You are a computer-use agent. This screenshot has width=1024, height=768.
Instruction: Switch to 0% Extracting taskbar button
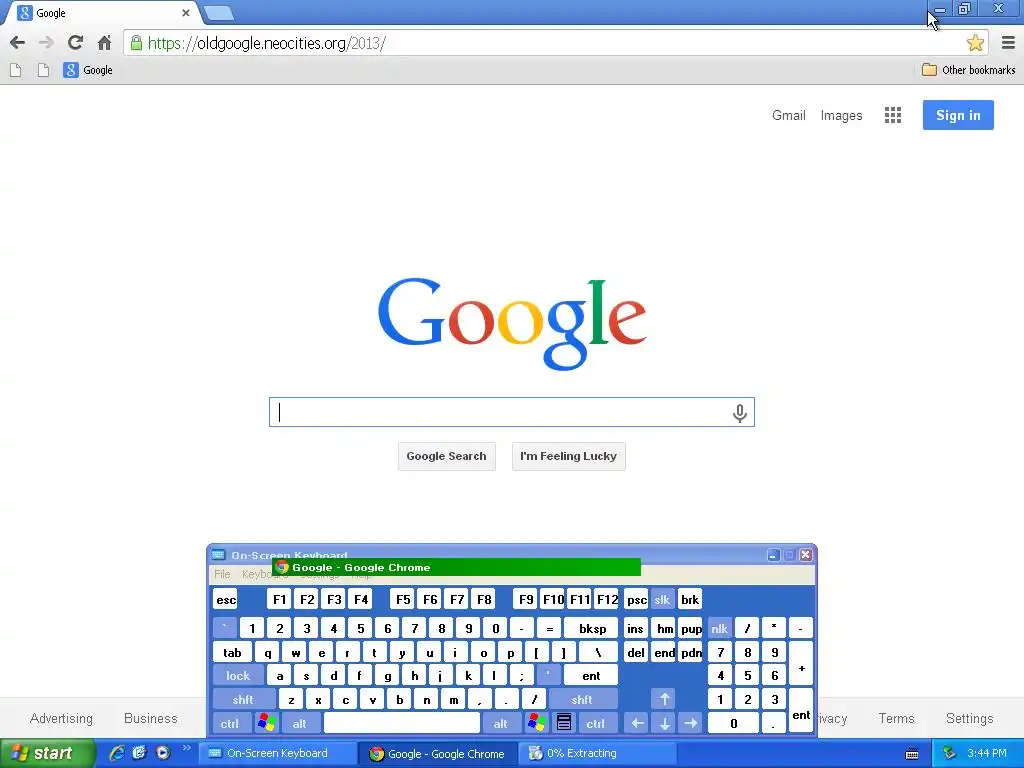point(597,754)
